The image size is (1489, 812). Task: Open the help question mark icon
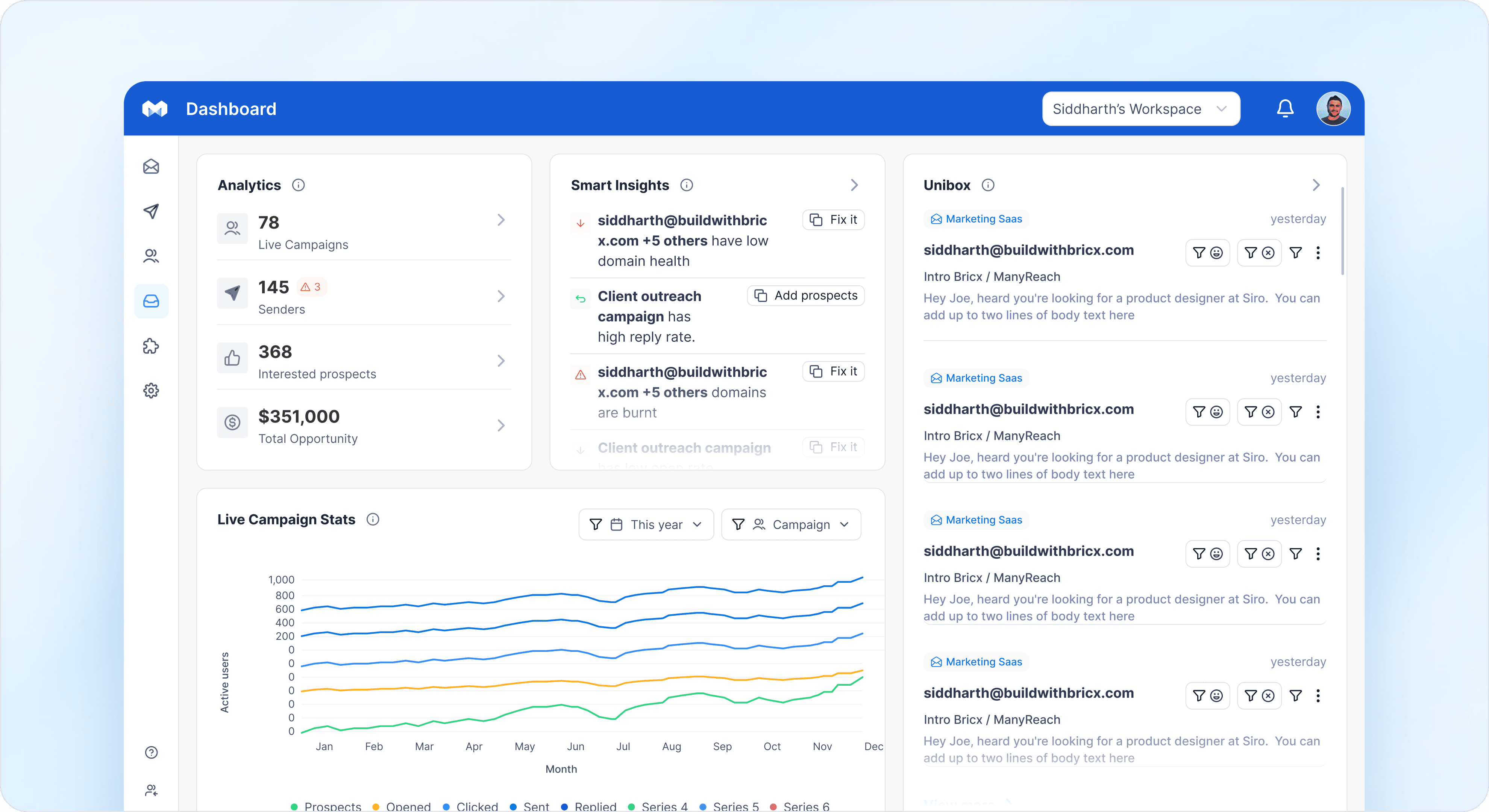click(151, 752)
